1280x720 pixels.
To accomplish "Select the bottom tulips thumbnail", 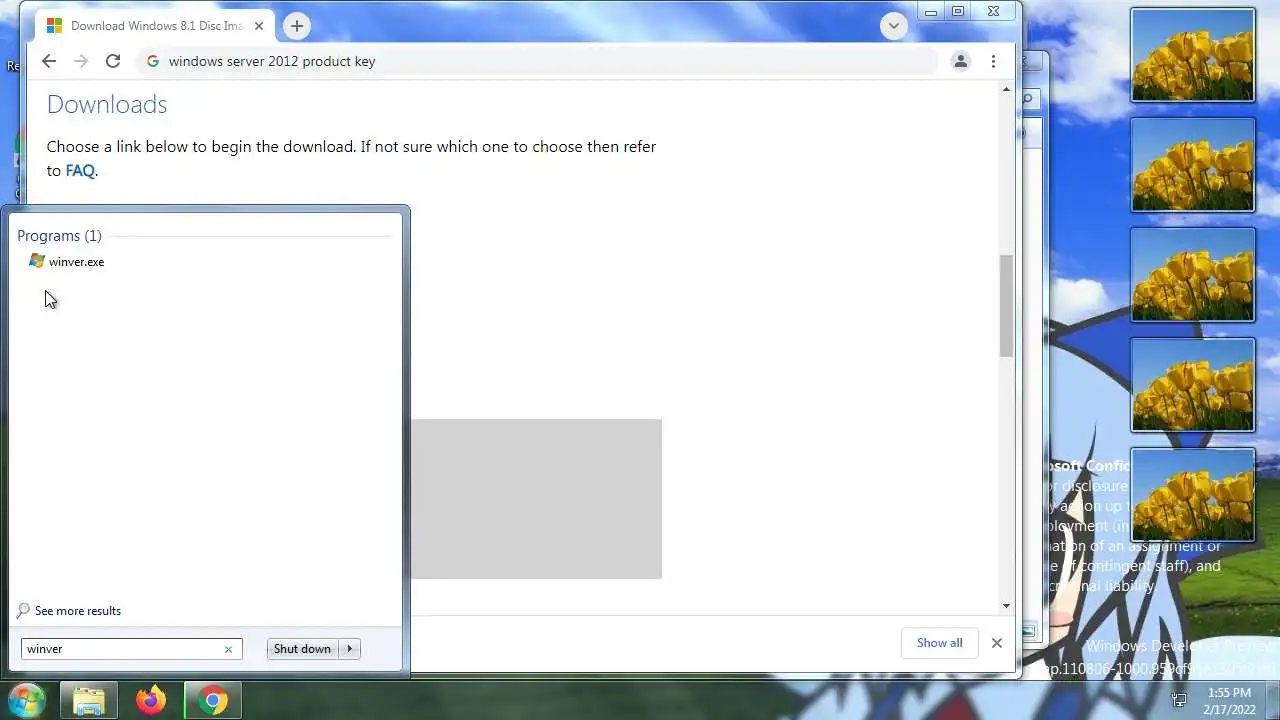I will (x=1192, y=495).
